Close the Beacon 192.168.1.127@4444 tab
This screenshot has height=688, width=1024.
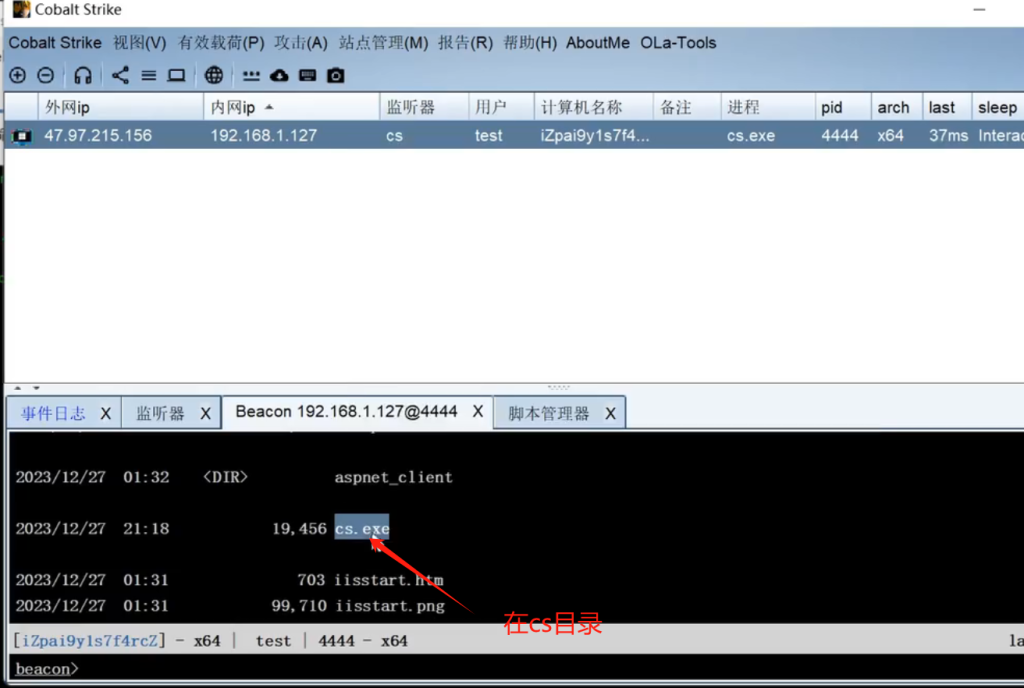(478, 412)
